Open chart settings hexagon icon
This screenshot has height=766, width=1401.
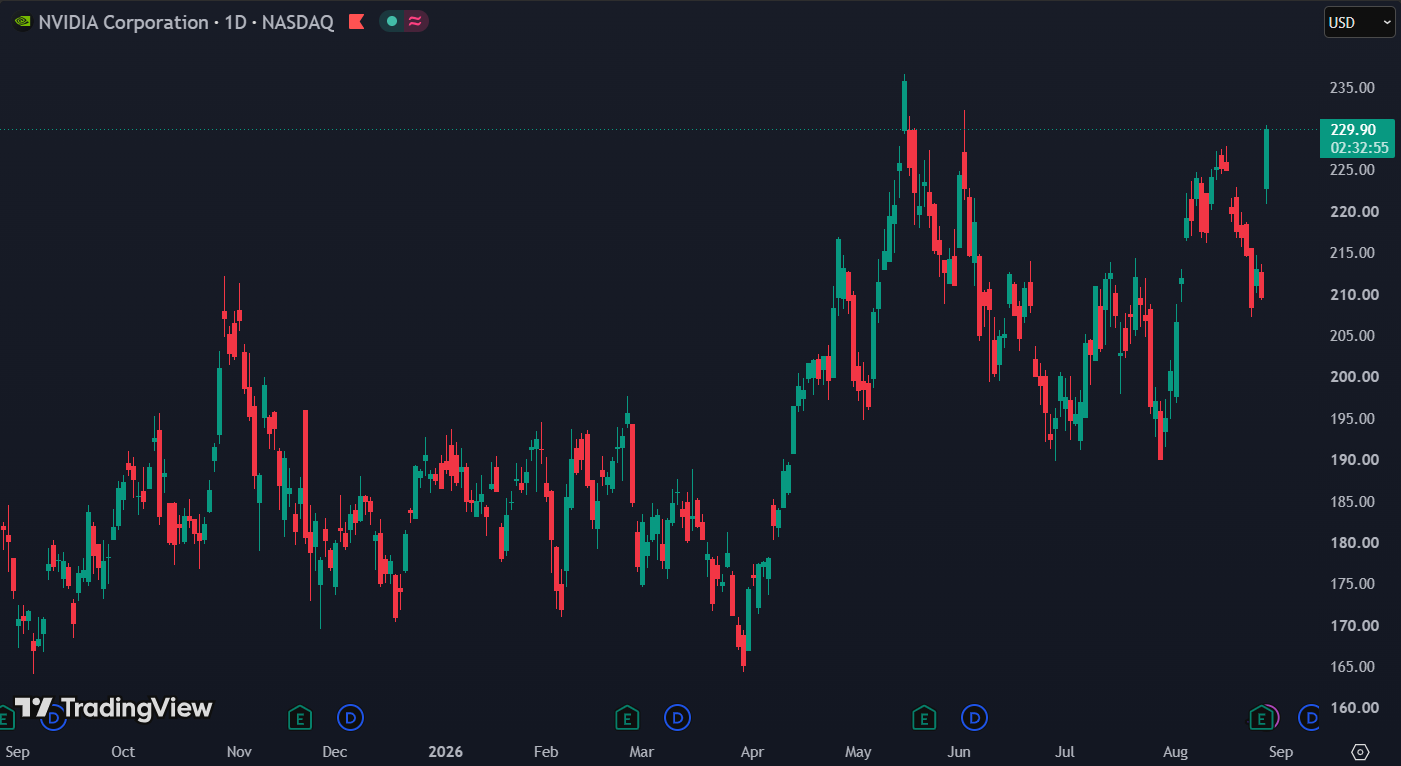pyautogui.click(x=1359, y=751)
